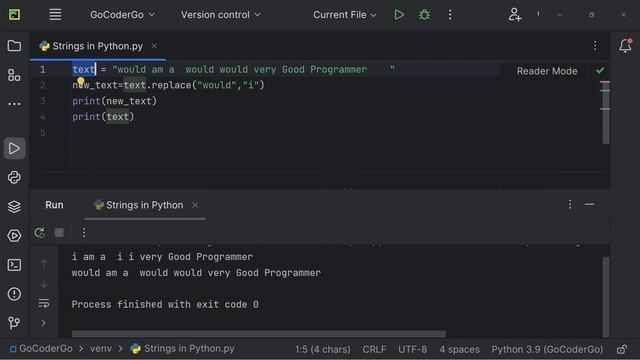Open the Python Packages layers icon
This screenshot has width=640, height=360.
(x=14, y=207)
